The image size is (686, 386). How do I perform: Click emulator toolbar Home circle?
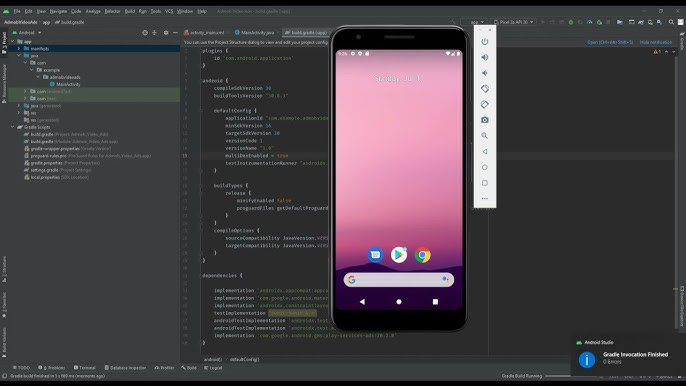tap(484, 167)
